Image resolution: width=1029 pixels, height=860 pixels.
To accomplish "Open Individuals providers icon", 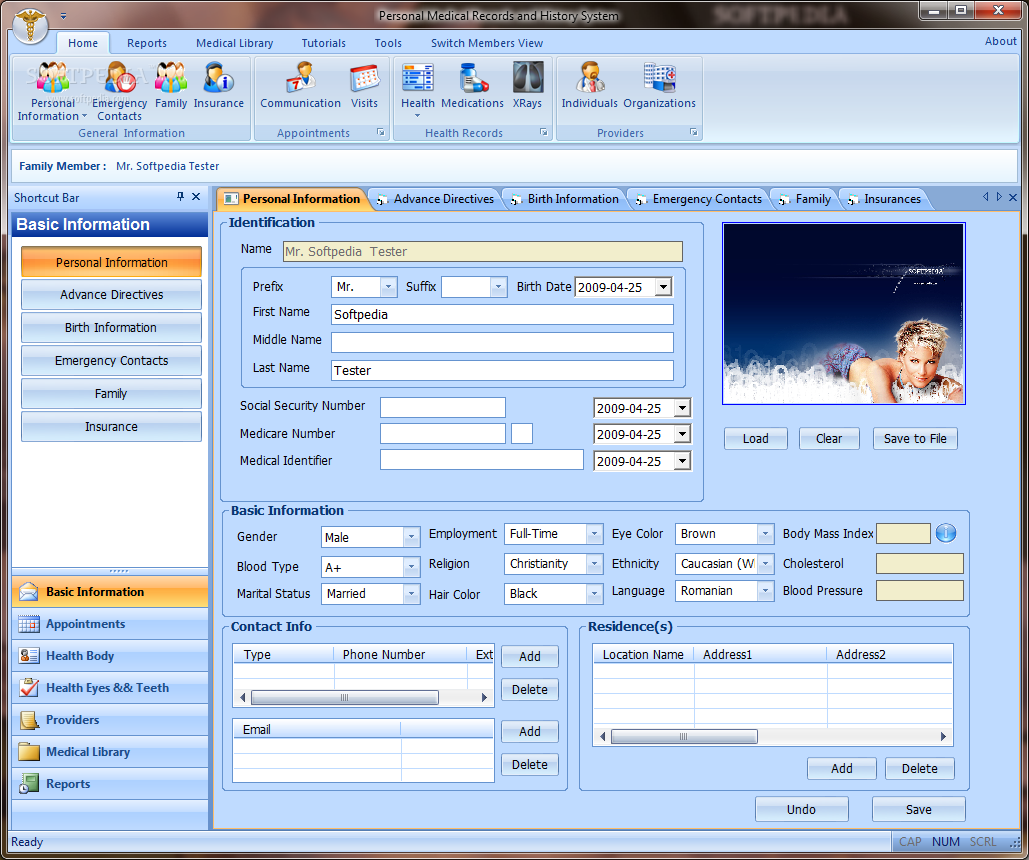I will 589,85.
